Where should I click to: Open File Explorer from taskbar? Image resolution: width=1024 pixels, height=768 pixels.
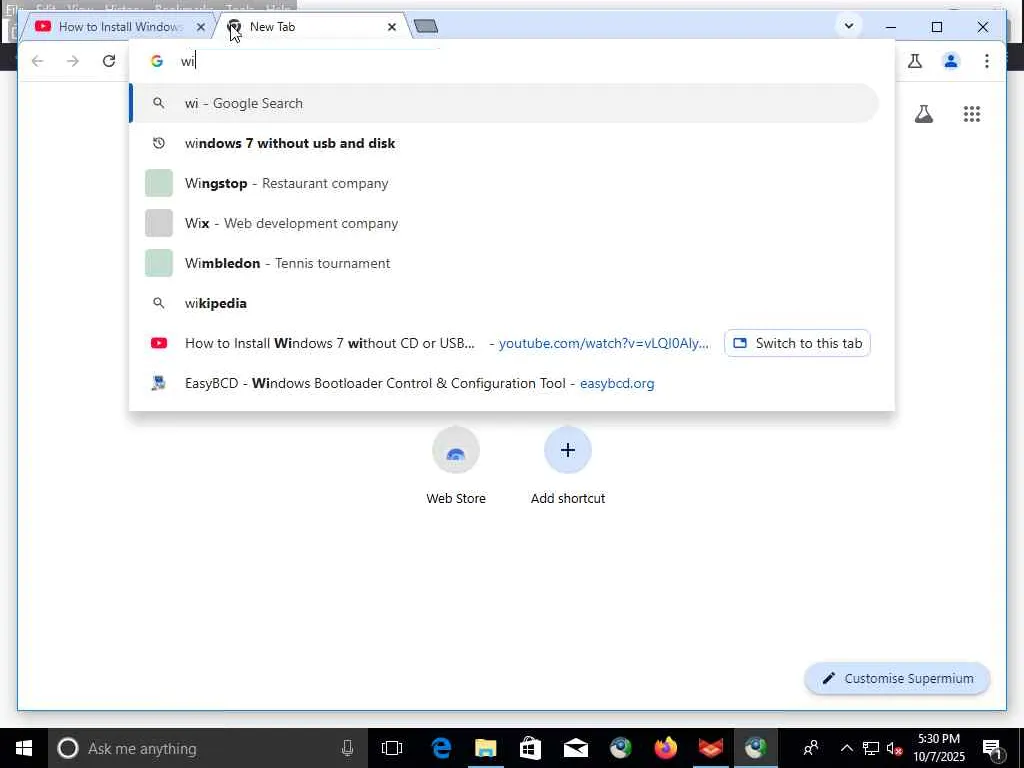coord(485,748)
